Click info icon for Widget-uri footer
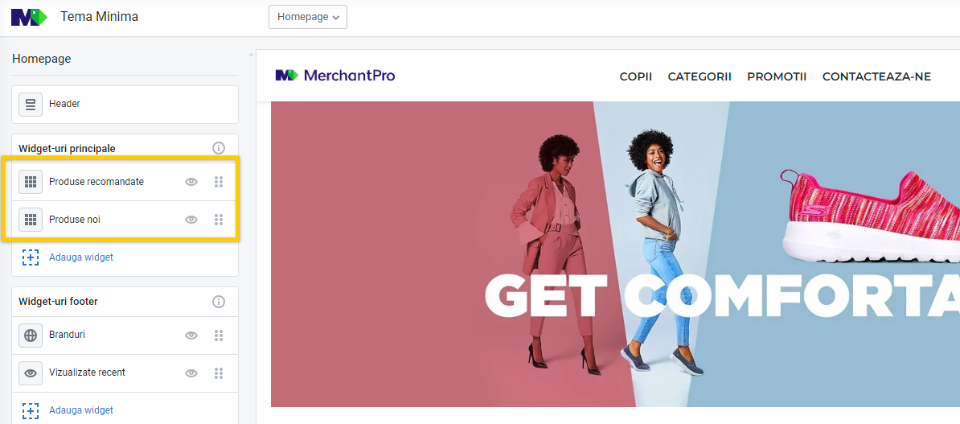The image size is (960, 424). pyautogui.click(x=219, y=302)
